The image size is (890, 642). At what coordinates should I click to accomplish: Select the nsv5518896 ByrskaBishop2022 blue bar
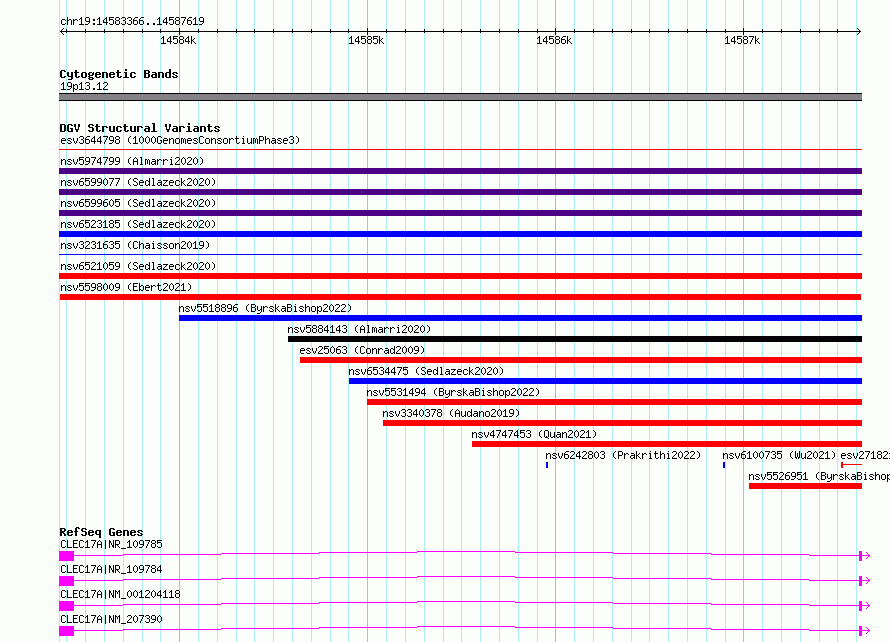[x=520, y=318]
